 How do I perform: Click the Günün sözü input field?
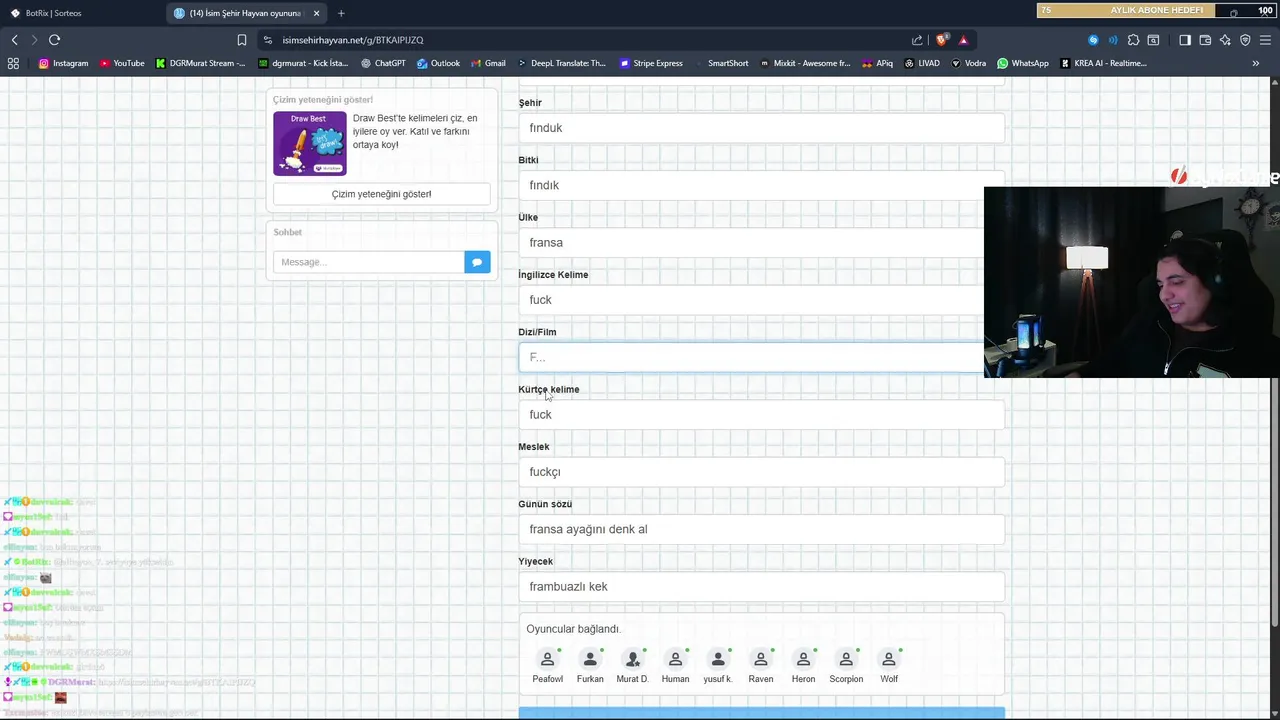pyautogui.click(x=761, y=529)
